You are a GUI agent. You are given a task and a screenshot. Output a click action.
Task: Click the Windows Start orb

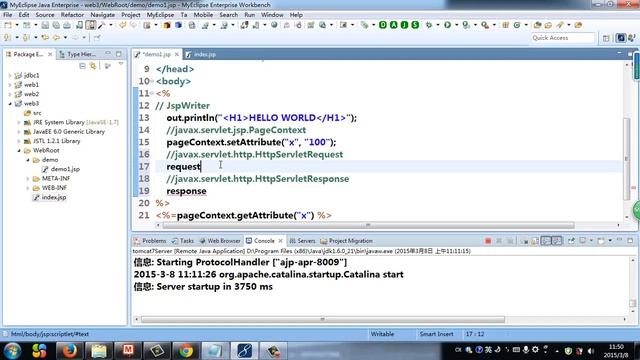12,351
